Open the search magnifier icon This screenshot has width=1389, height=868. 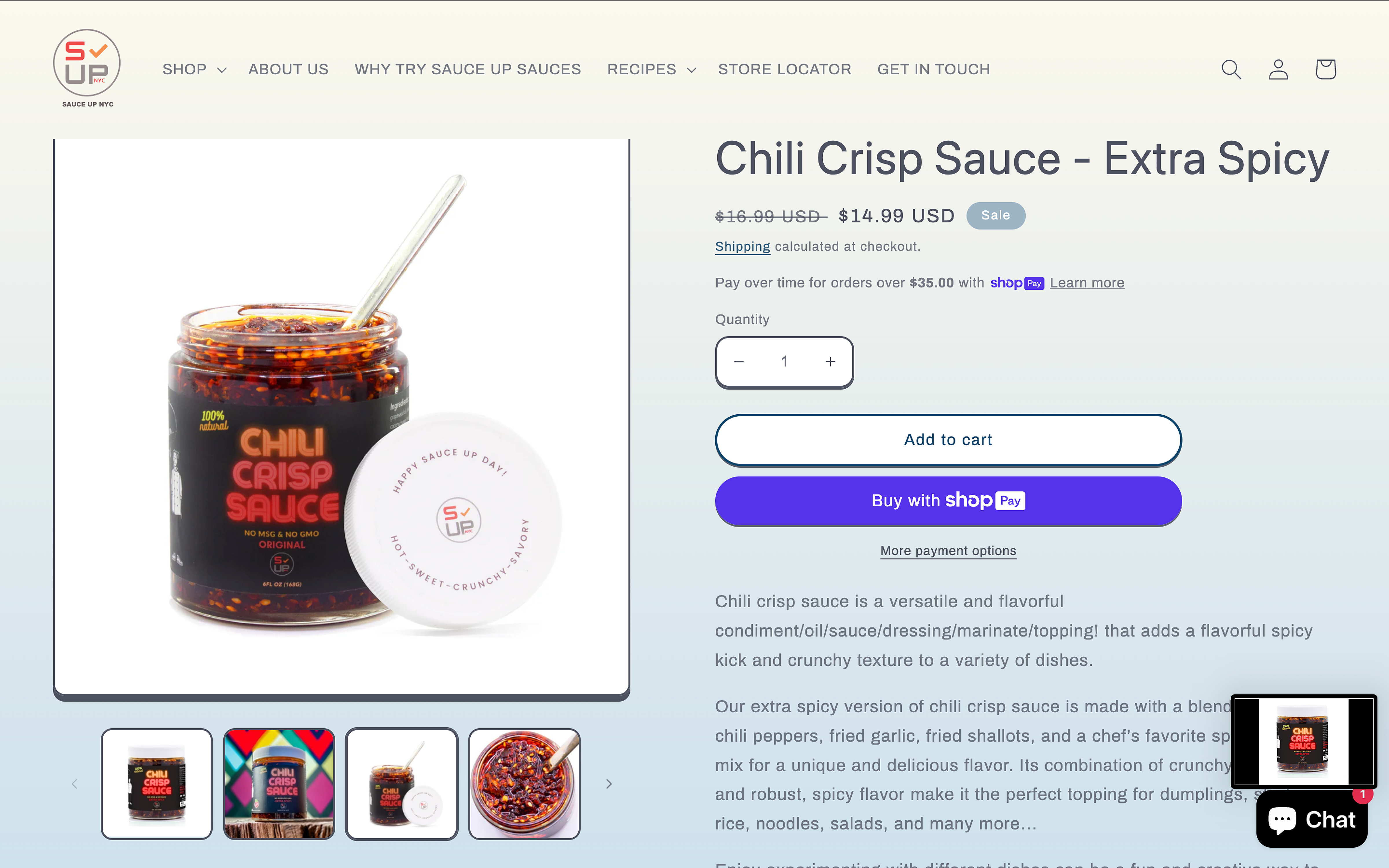pyautogui.click(x=1231, y=69)
